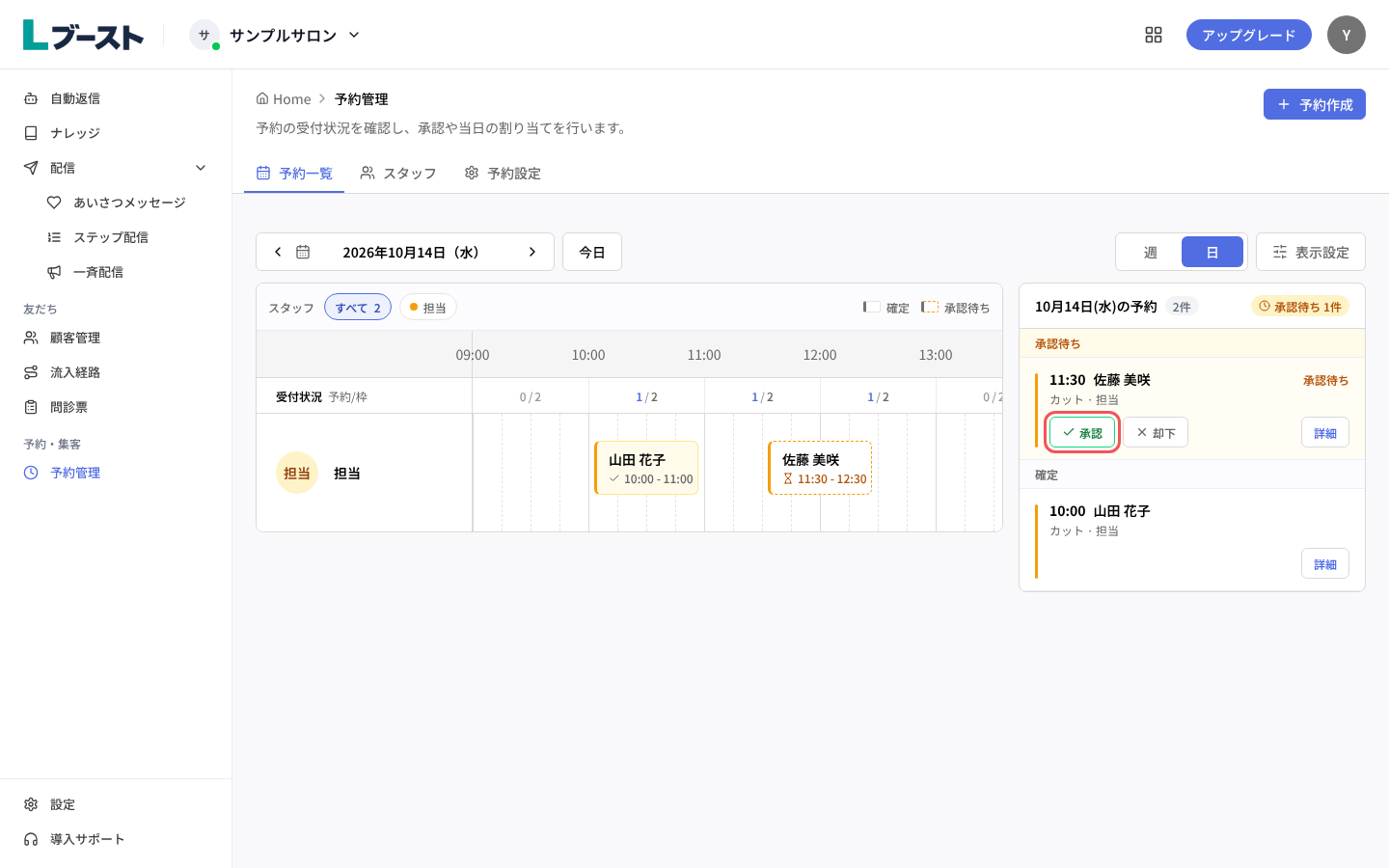Viewport: 1389px width, 868px height.
Task: Open the apps grid icon
Action: coord(1154,35)
